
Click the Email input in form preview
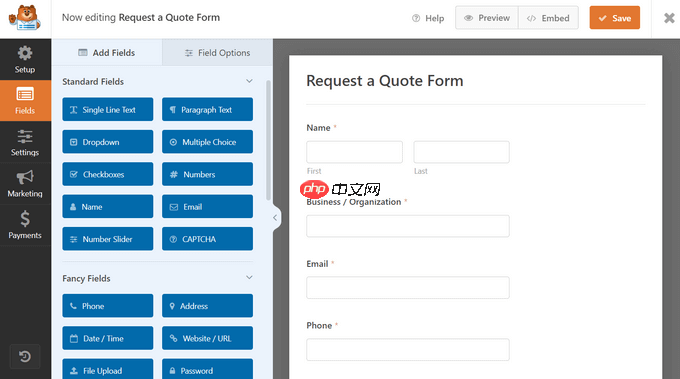tap(408, 288)
